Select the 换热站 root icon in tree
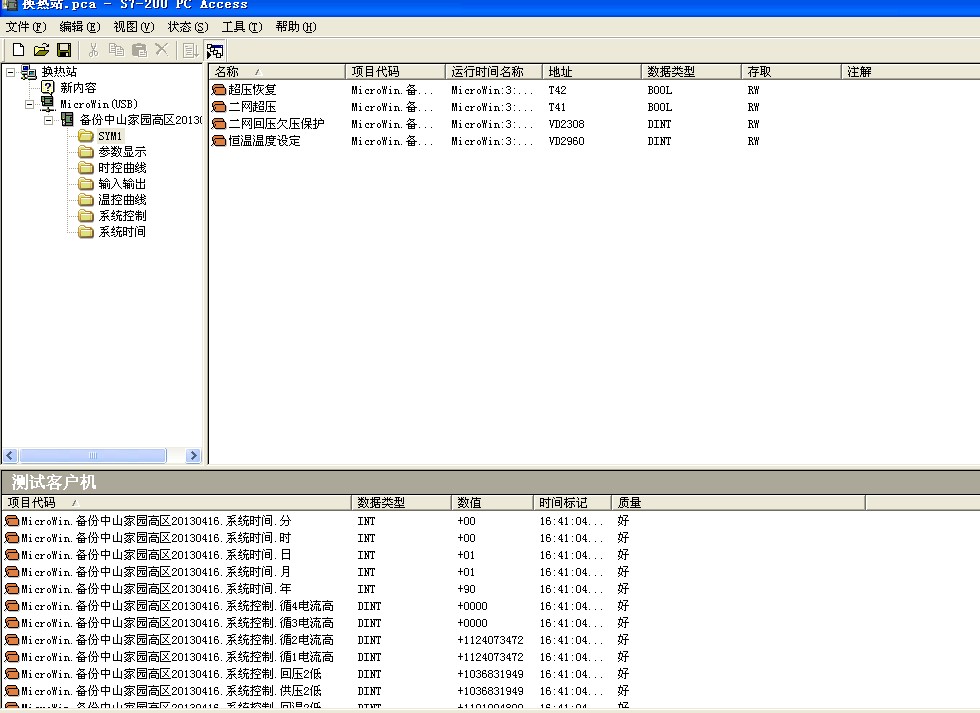Image resolution: width=980 pixels, height=713 pixels. tap(29, 72)
